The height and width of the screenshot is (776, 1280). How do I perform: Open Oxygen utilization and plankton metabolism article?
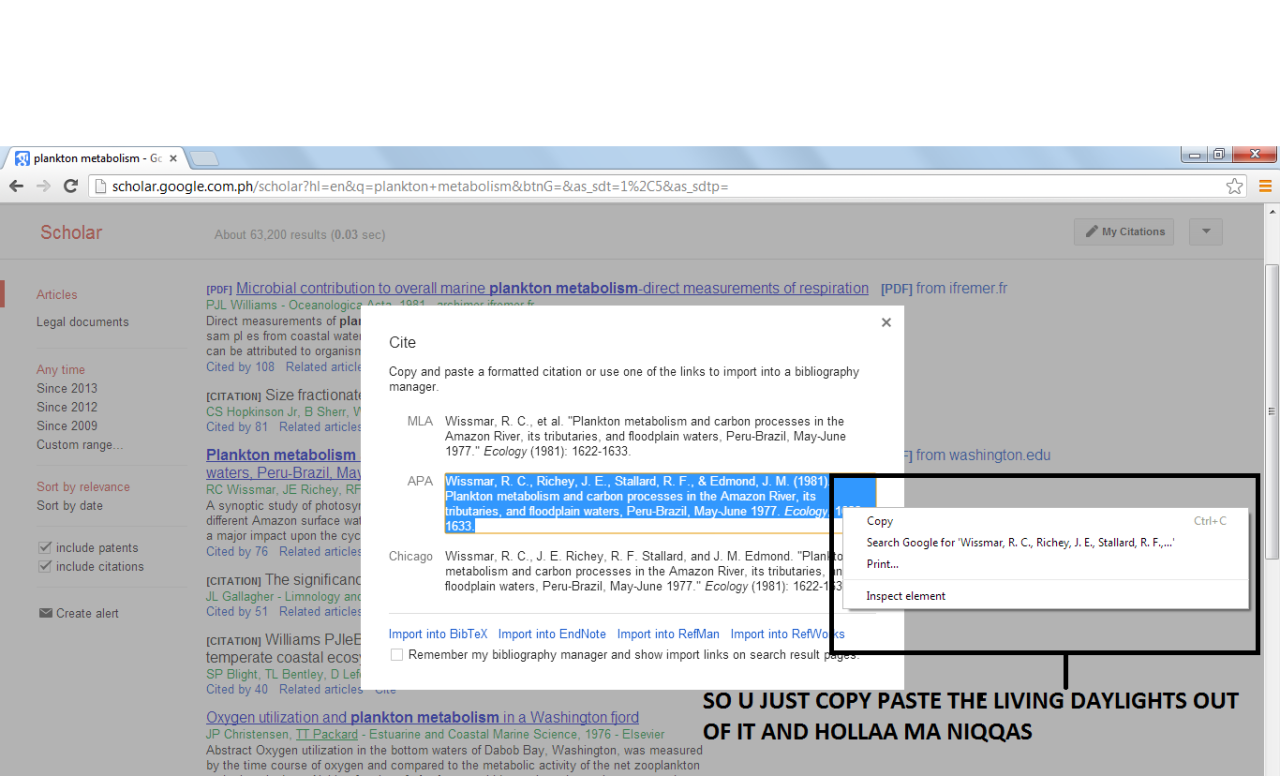click(422, 717)
